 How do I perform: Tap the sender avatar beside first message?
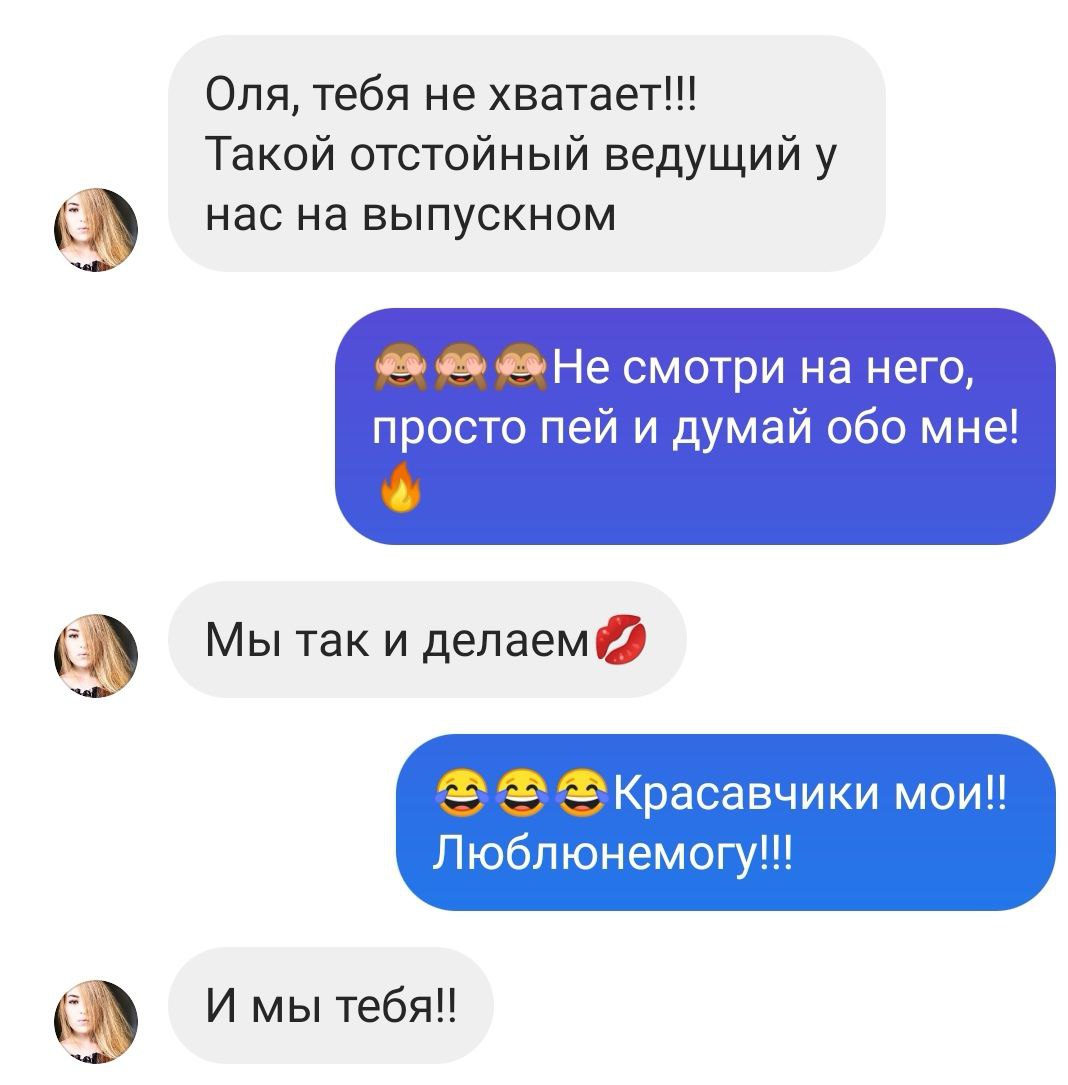(x=96, y=229)
